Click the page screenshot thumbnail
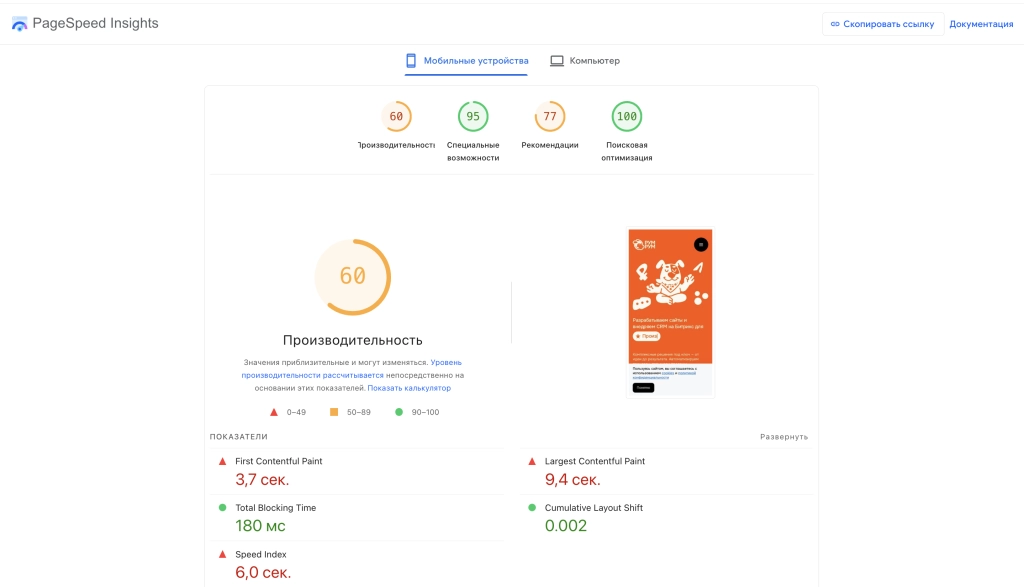 [x=669, y=312]
